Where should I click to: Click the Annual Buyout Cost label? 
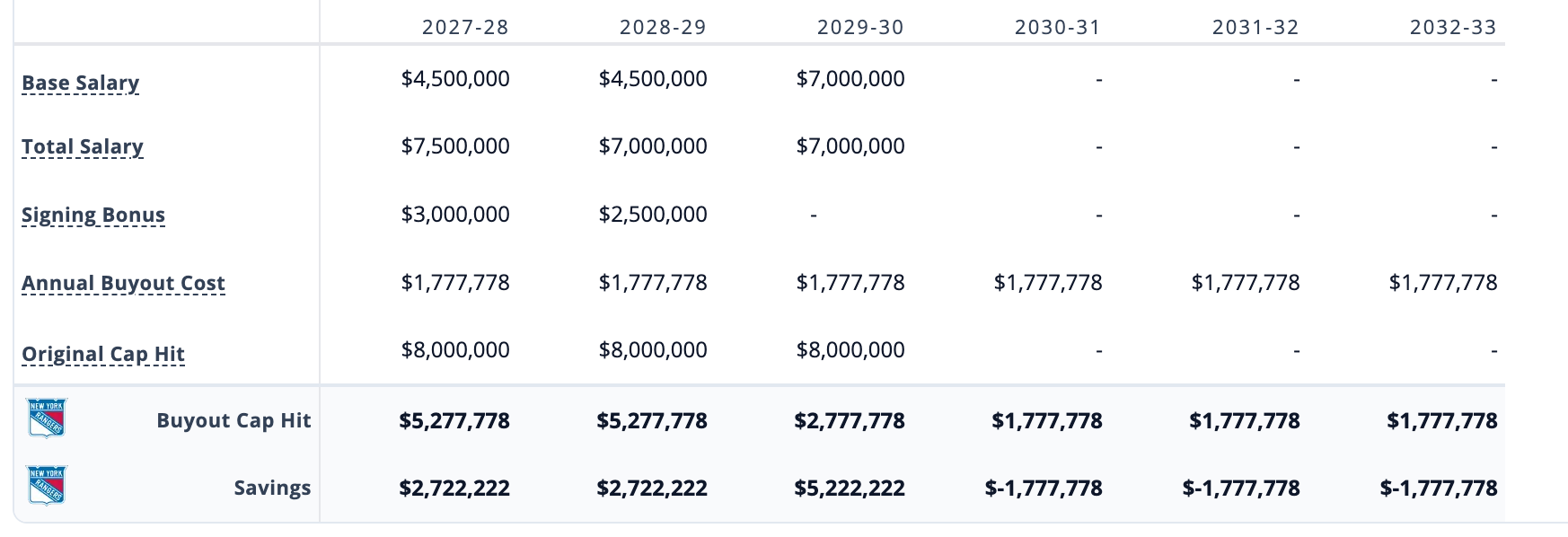[x=123, y=283]
